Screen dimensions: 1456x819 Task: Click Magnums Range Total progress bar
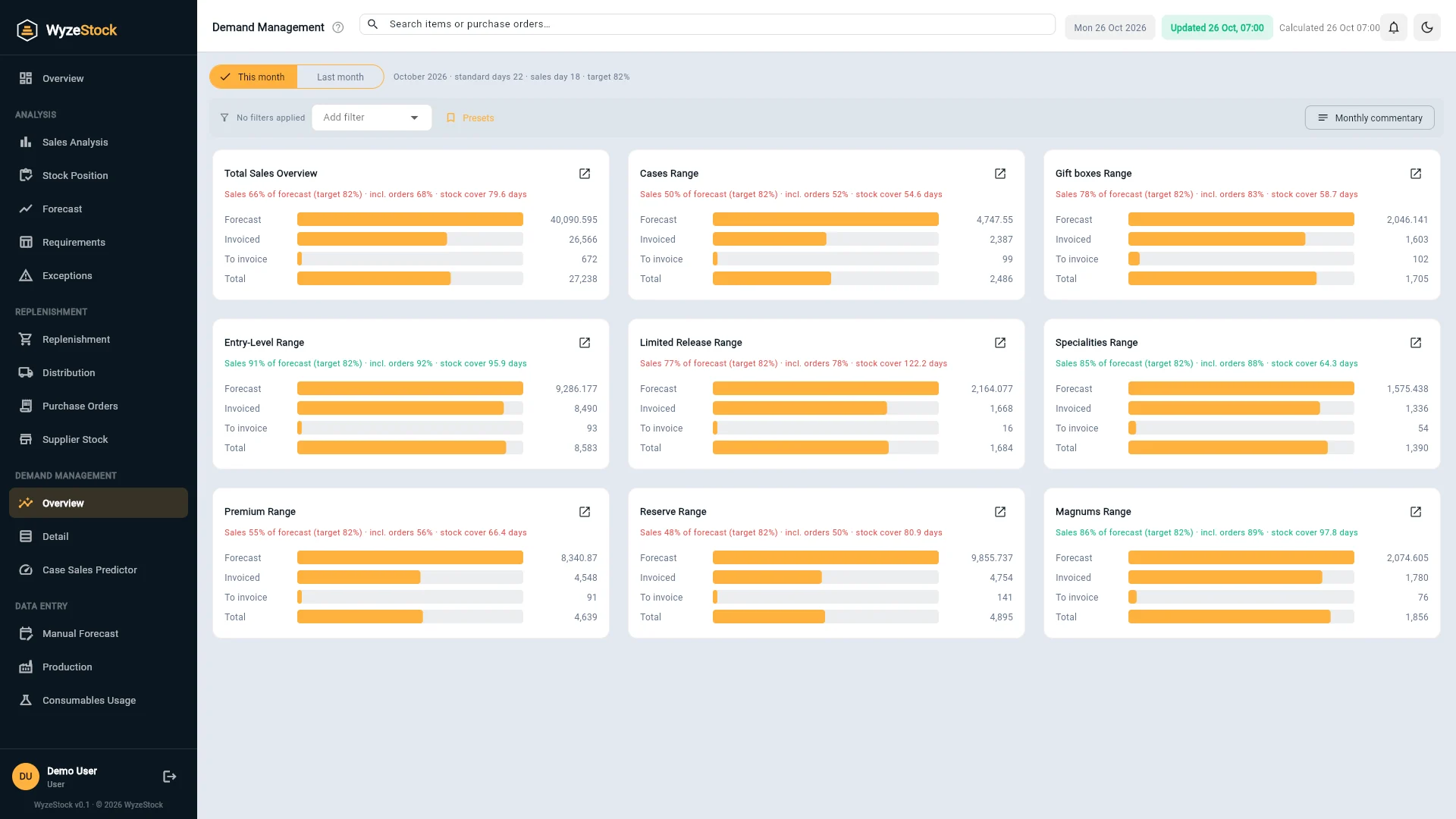coord(1241,617)
